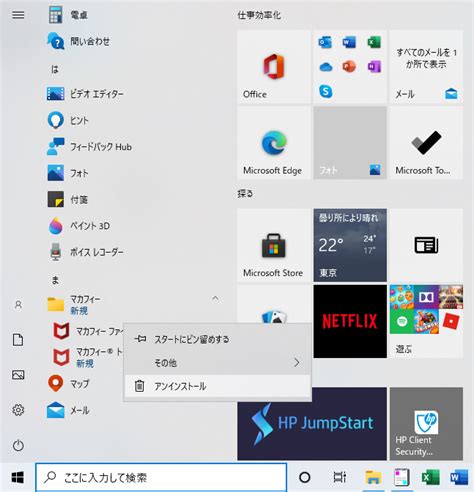Open the 遊ぶ games folder tile
Image resolution: width=474 pixels, height=492 pixels.
(x=426, y=321)
